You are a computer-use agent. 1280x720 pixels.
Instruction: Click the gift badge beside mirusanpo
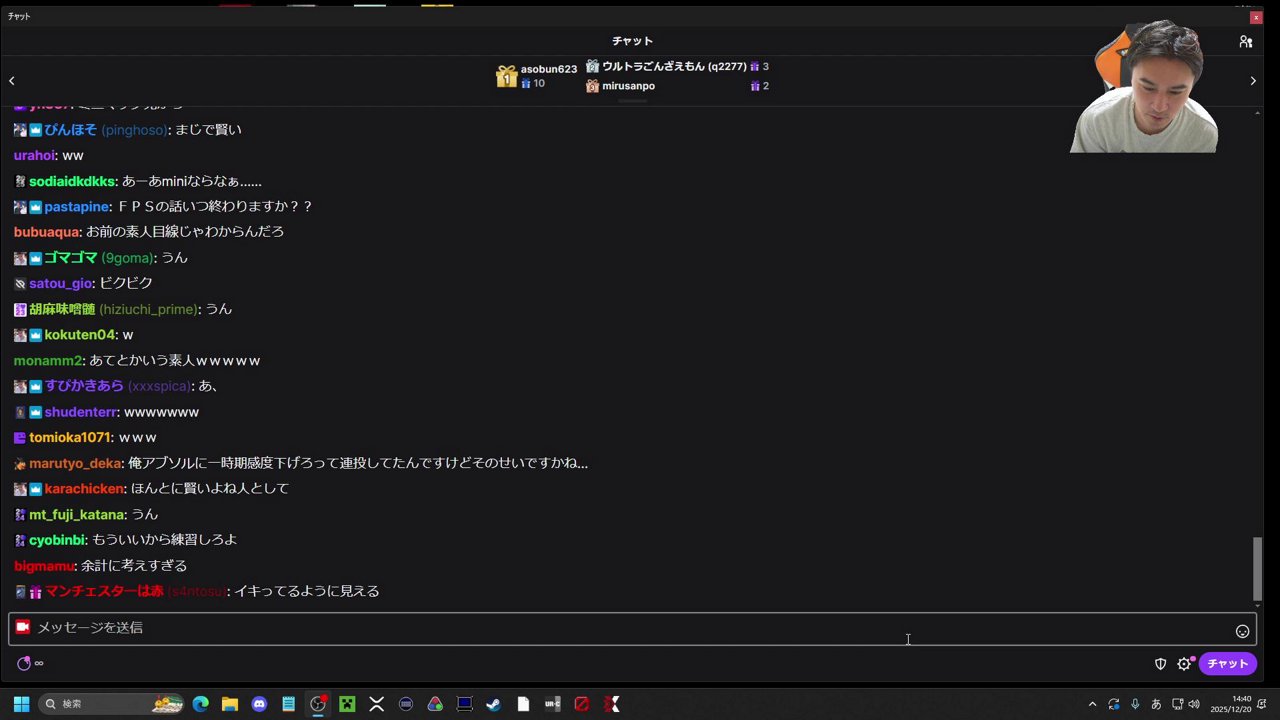point(757,85)
